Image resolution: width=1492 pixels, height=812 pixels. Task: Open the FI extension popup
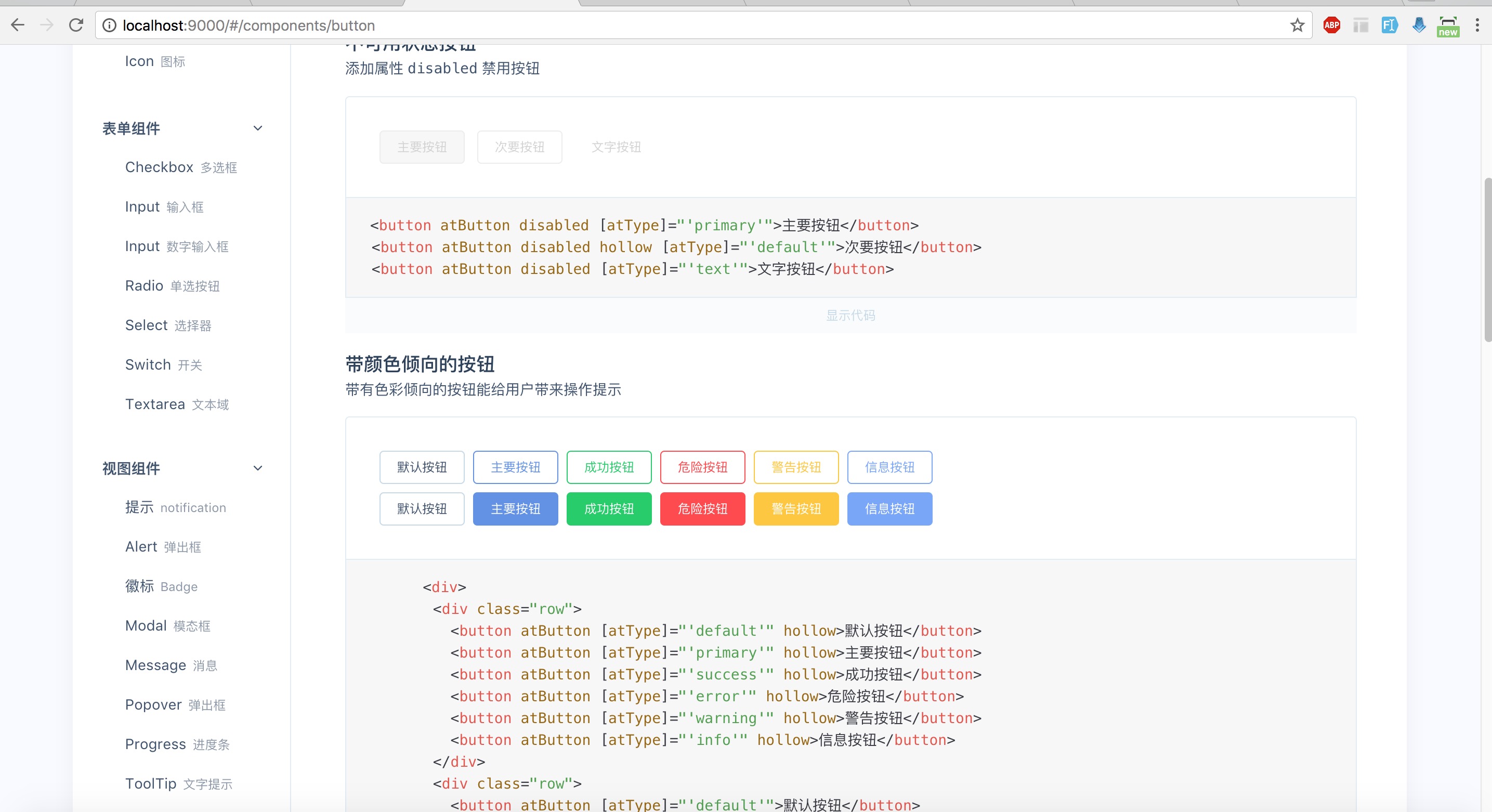1389,25
